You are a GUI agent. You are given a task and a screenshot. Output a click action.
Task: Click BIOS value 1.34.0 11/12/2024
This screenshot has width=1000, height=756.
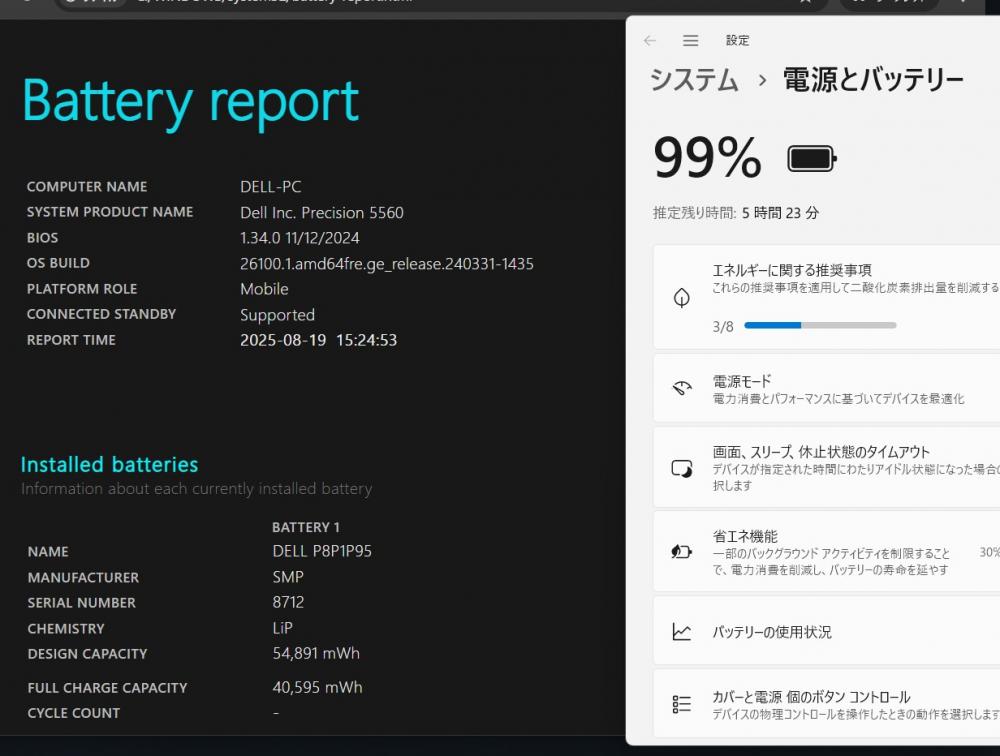pyautogui.click(x=300, y=238)
